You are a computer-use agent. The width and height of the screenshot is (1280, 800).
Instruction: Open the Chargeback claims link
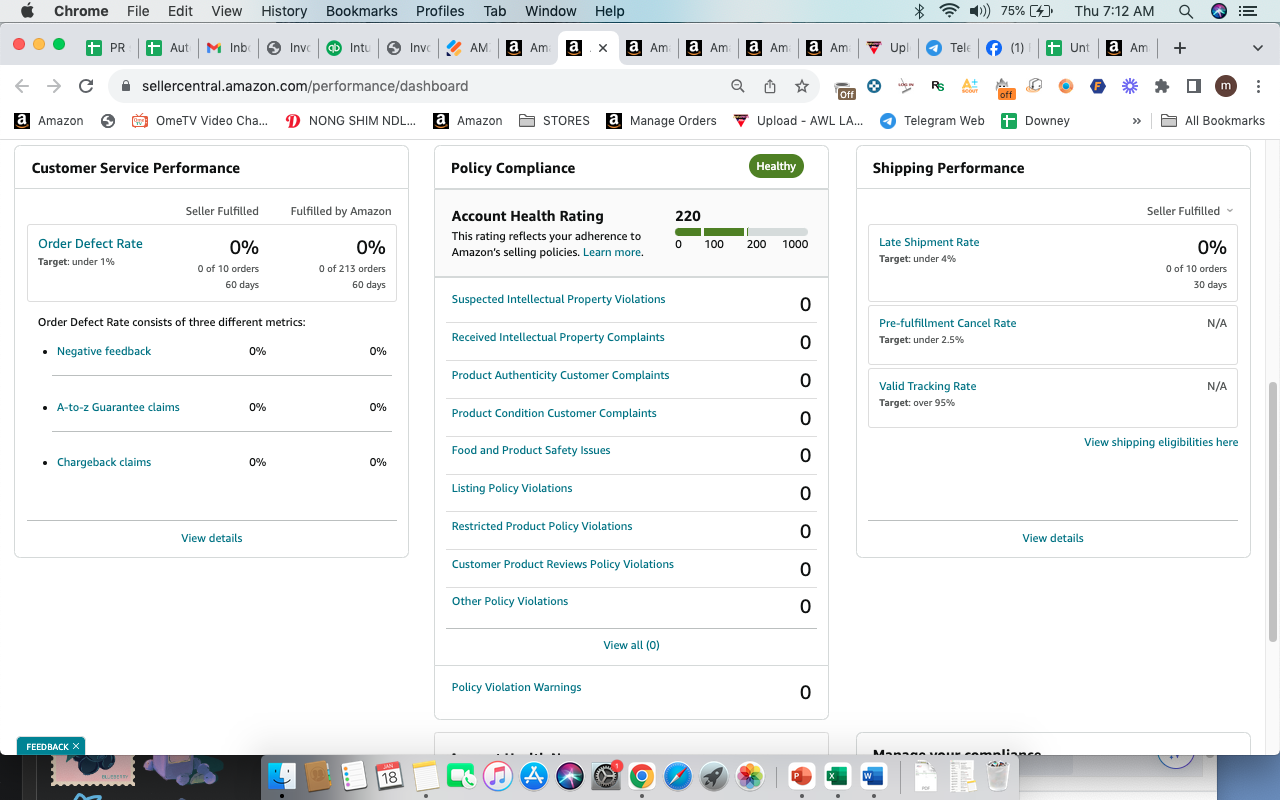click(x=104, y=462)
